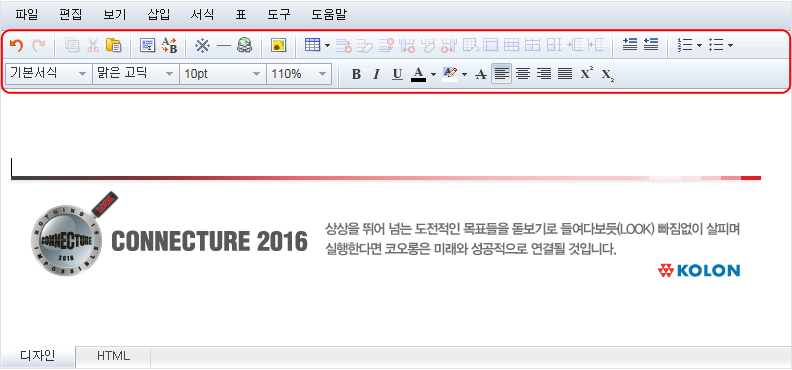Expand the 110% line spacing dropdown

point(299,74)
